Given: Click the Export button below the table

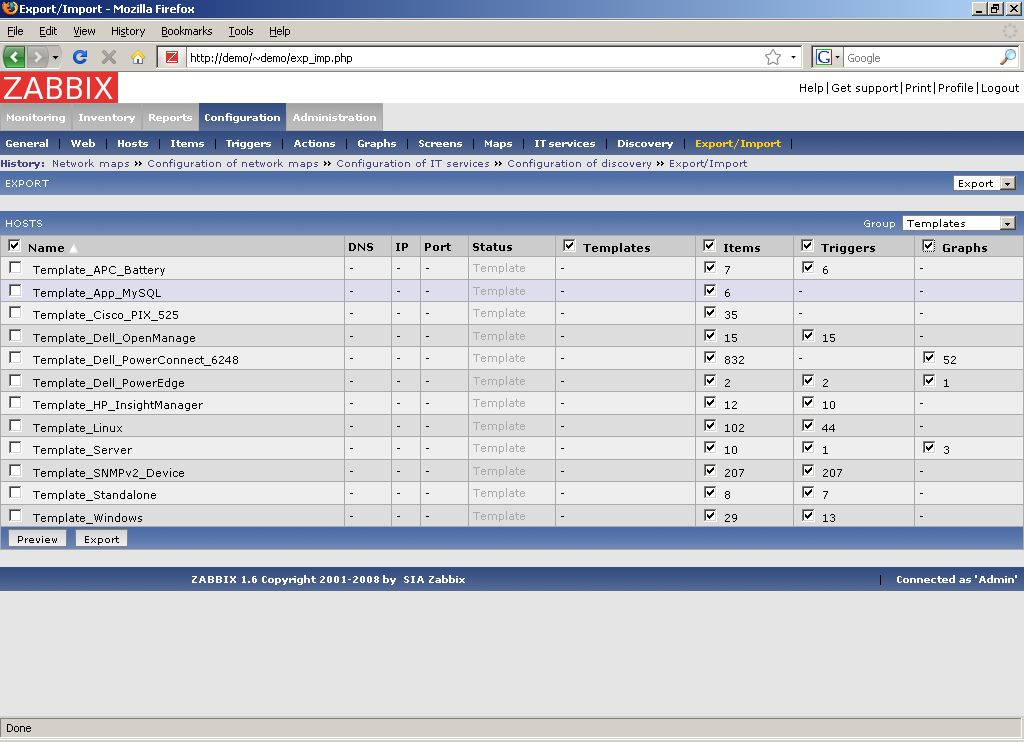Looking at the screenshot, I should click(101, 540).
